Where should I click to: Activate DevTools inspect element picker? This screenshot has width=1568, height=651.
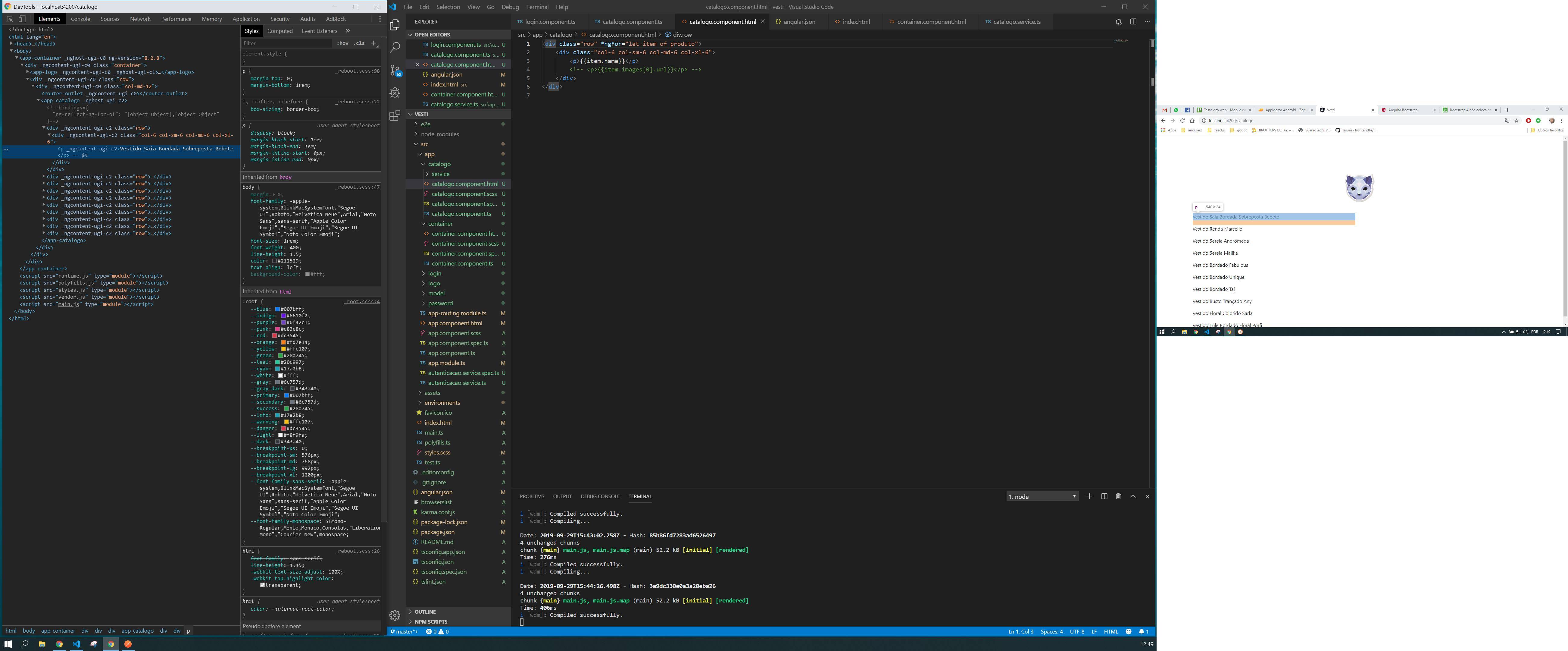tap(10, 19)
